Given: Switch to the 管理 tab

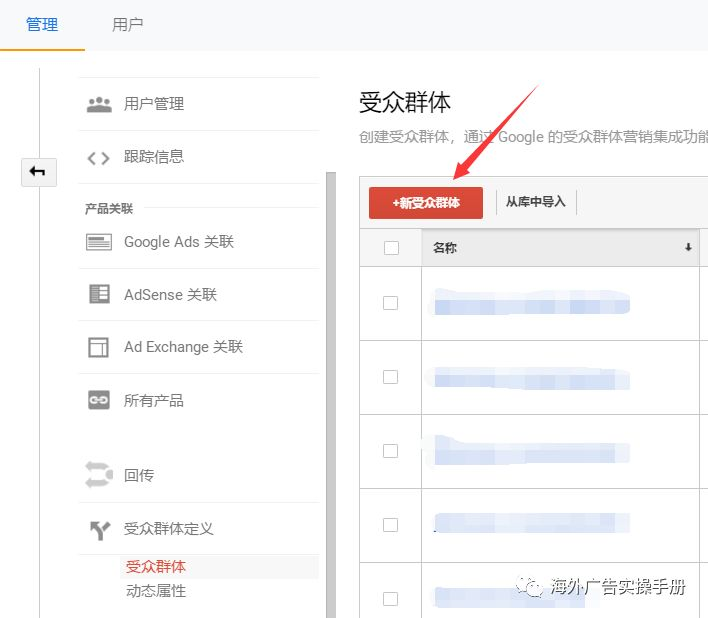Looking at the screenshot, I should [42, 25].
